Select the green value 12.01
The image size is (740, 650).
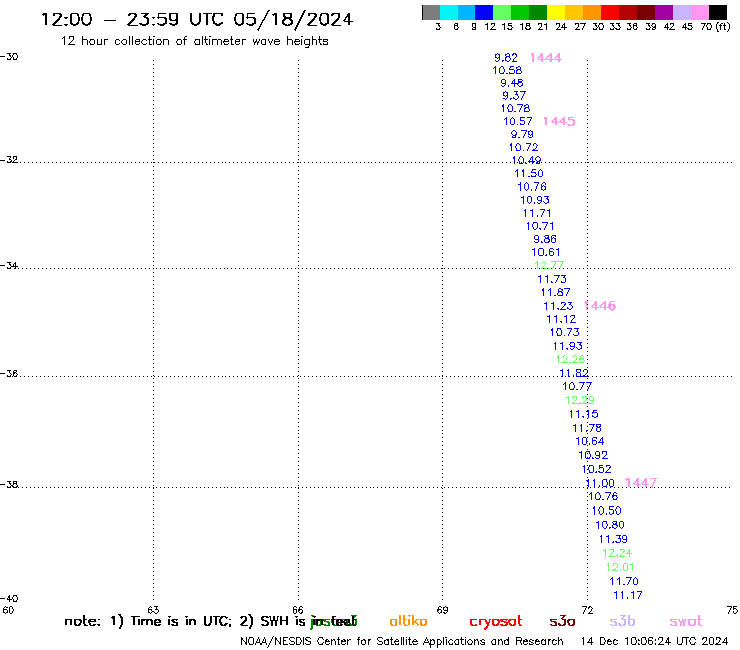(621, 567)
